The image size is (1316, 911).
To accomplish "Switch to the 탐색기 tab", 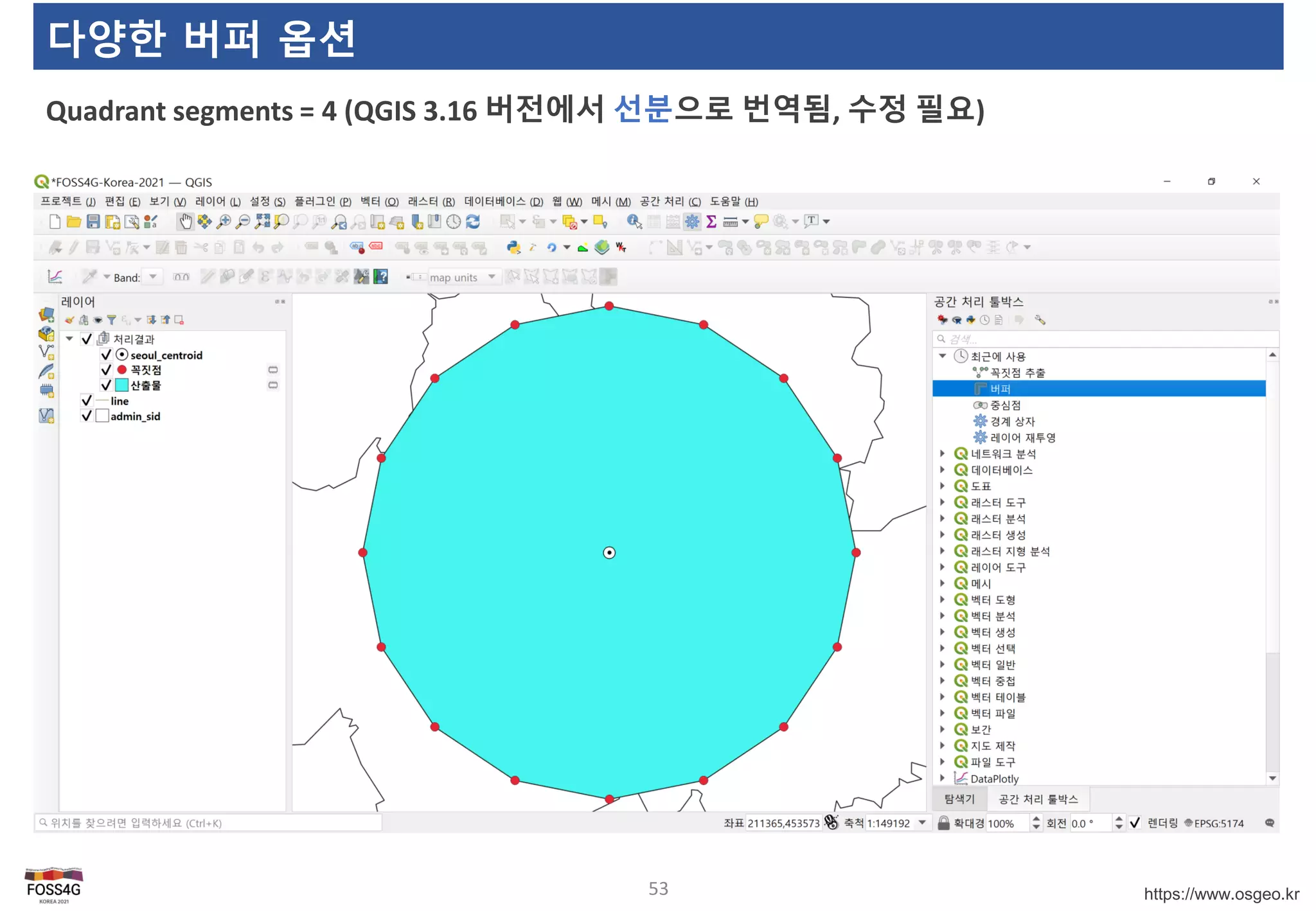I will tap(959, 799).
